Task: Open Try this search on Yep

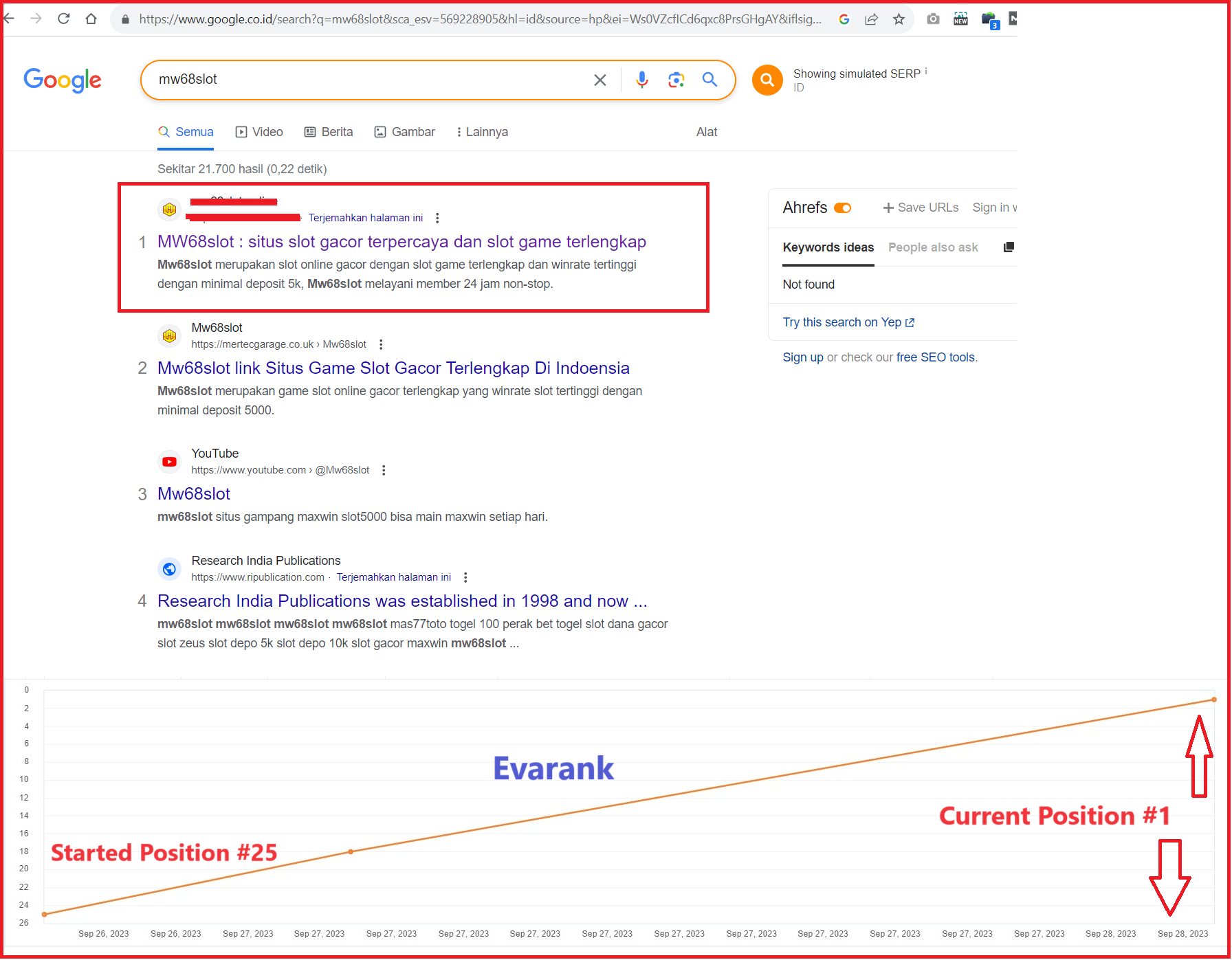Action: [x=848, y=322]
